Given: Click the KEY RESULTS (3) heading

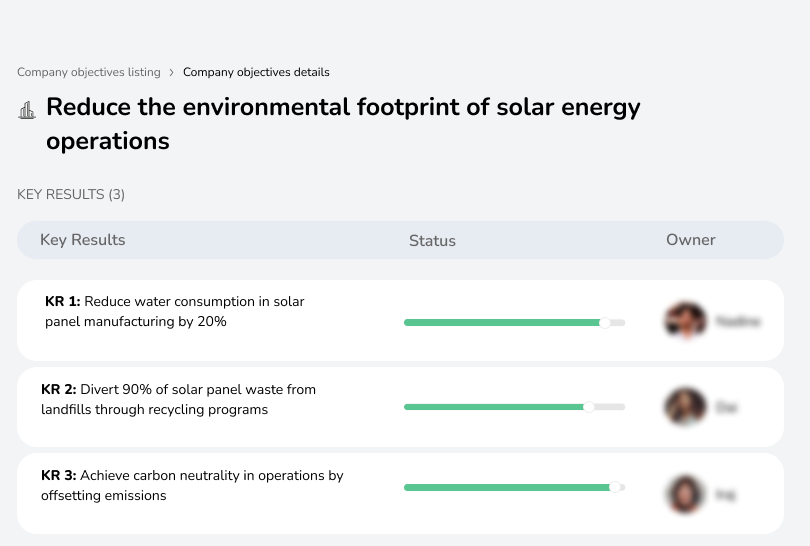Looking at the screenshot, I should pos(71,194).
